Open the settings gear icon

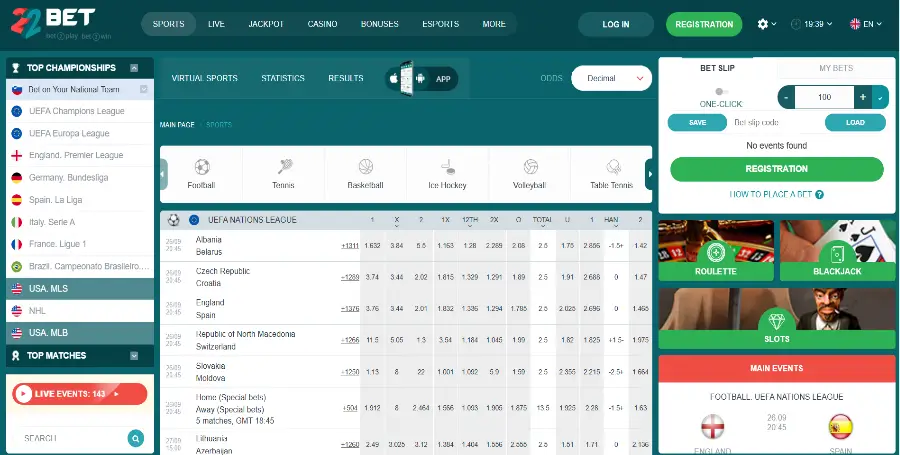point(762,24)
